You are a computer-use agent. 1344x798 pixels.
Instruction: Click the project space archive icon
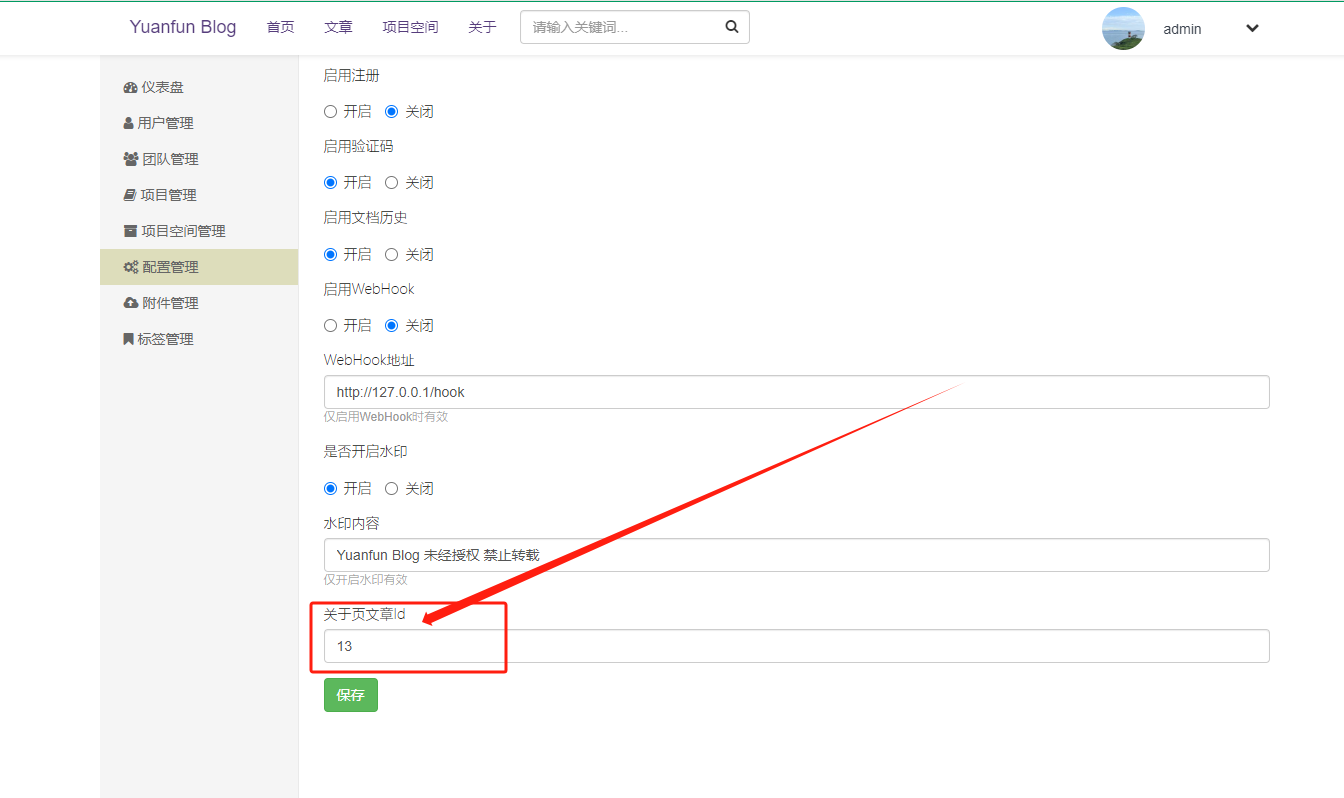tap(130, 232)
